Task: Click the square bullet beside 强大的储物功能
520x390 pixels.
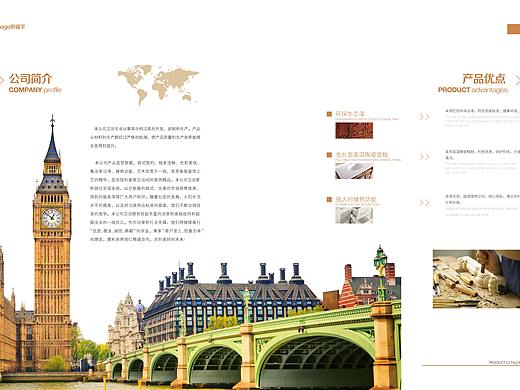Action: (329, 199)
